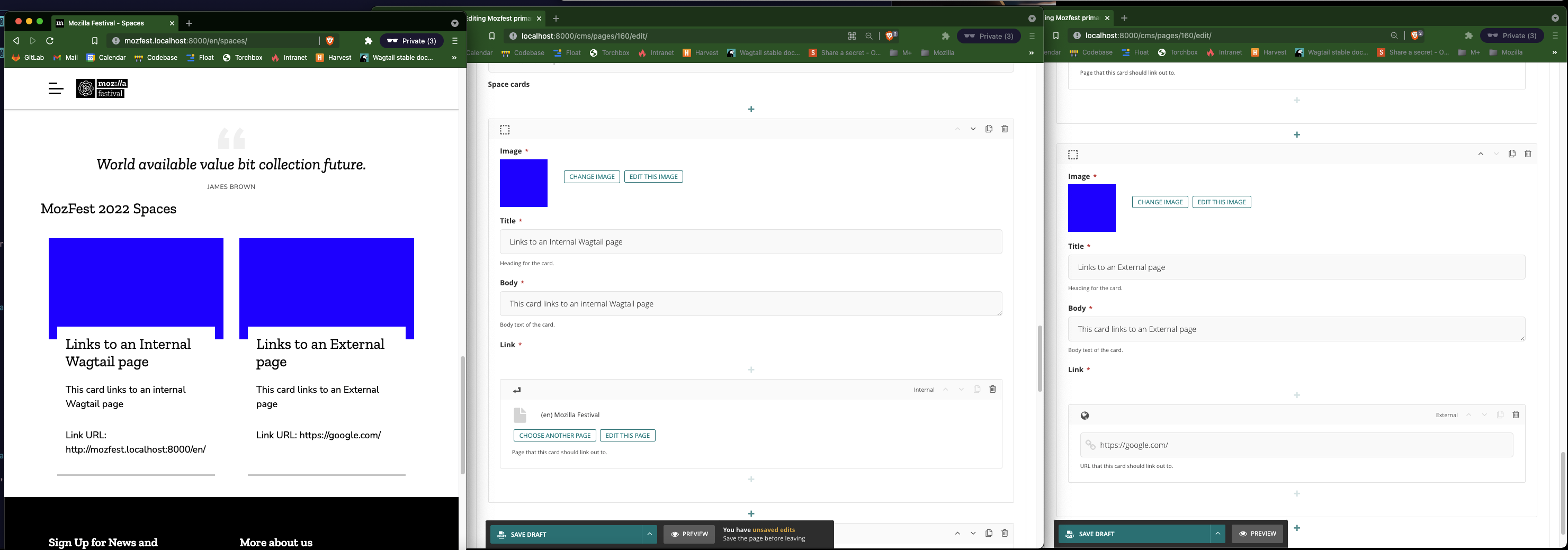Click Preview in right window

1258,534
